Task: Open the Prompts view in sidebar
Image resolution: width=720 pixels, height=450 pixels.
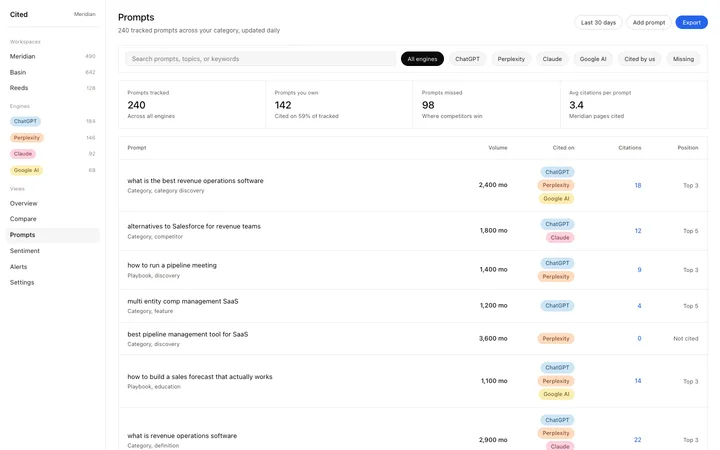Action: tap(52, 235)
